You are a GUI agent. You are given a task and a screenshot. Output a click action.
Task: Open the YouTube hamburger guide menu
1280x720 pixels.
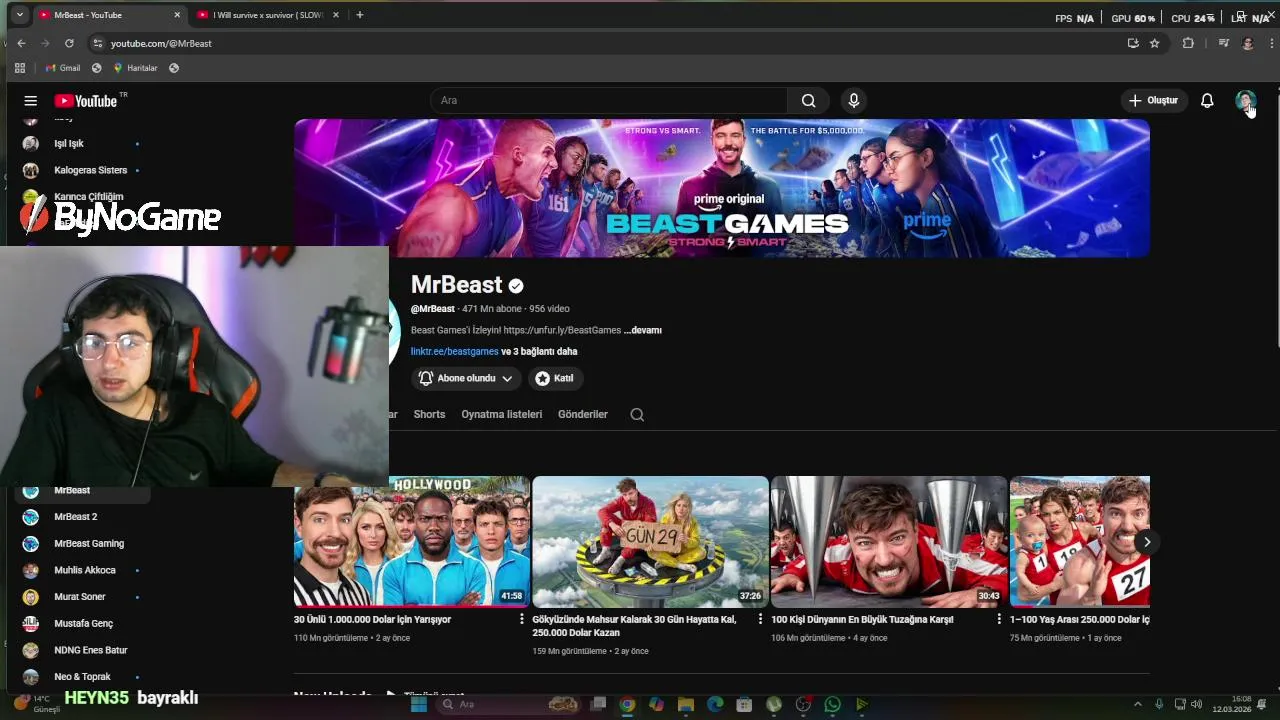pyautogui.click(x=31, y=100)
